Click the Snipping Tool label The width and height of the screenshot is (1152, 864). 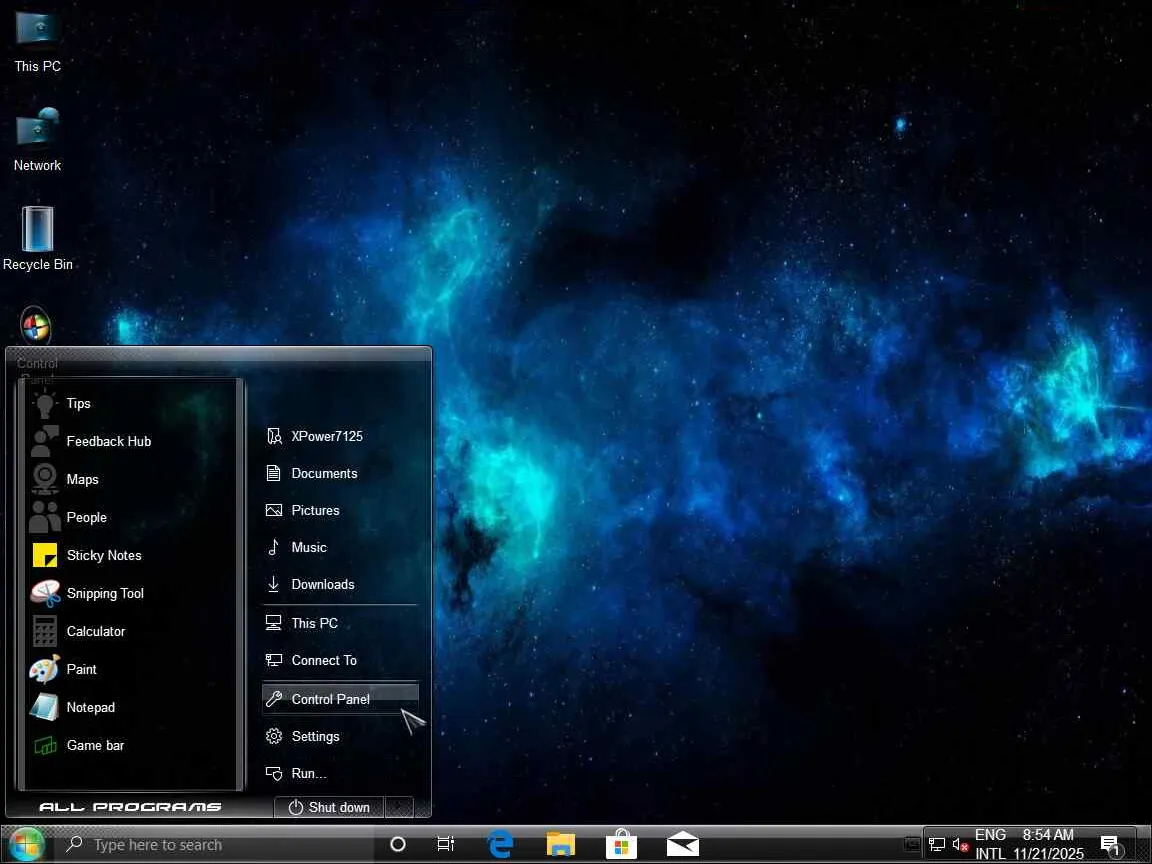(x=105, y=594)
